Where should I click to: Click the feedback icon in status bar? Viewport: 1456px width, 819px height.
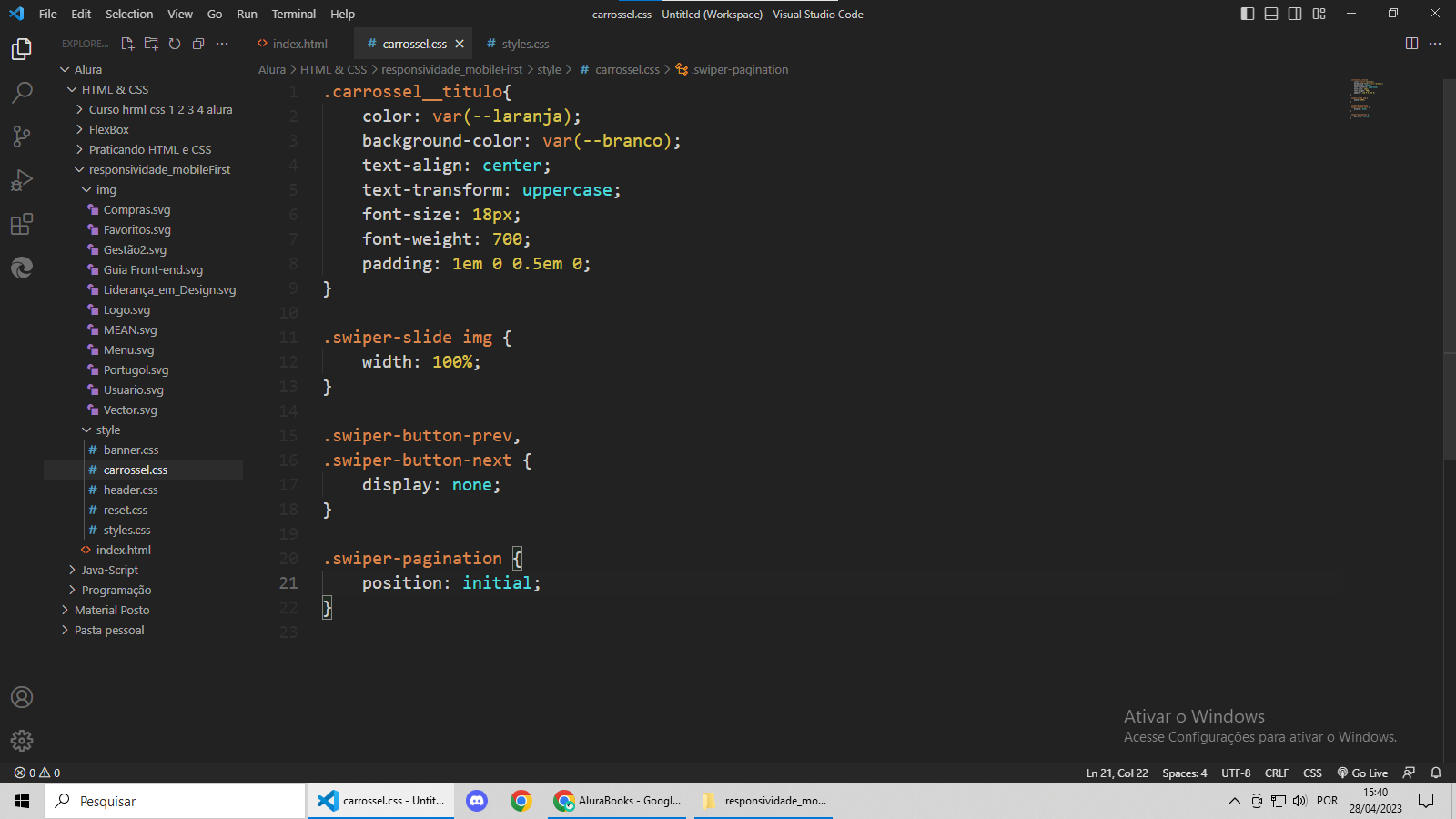coord(1409,773)
